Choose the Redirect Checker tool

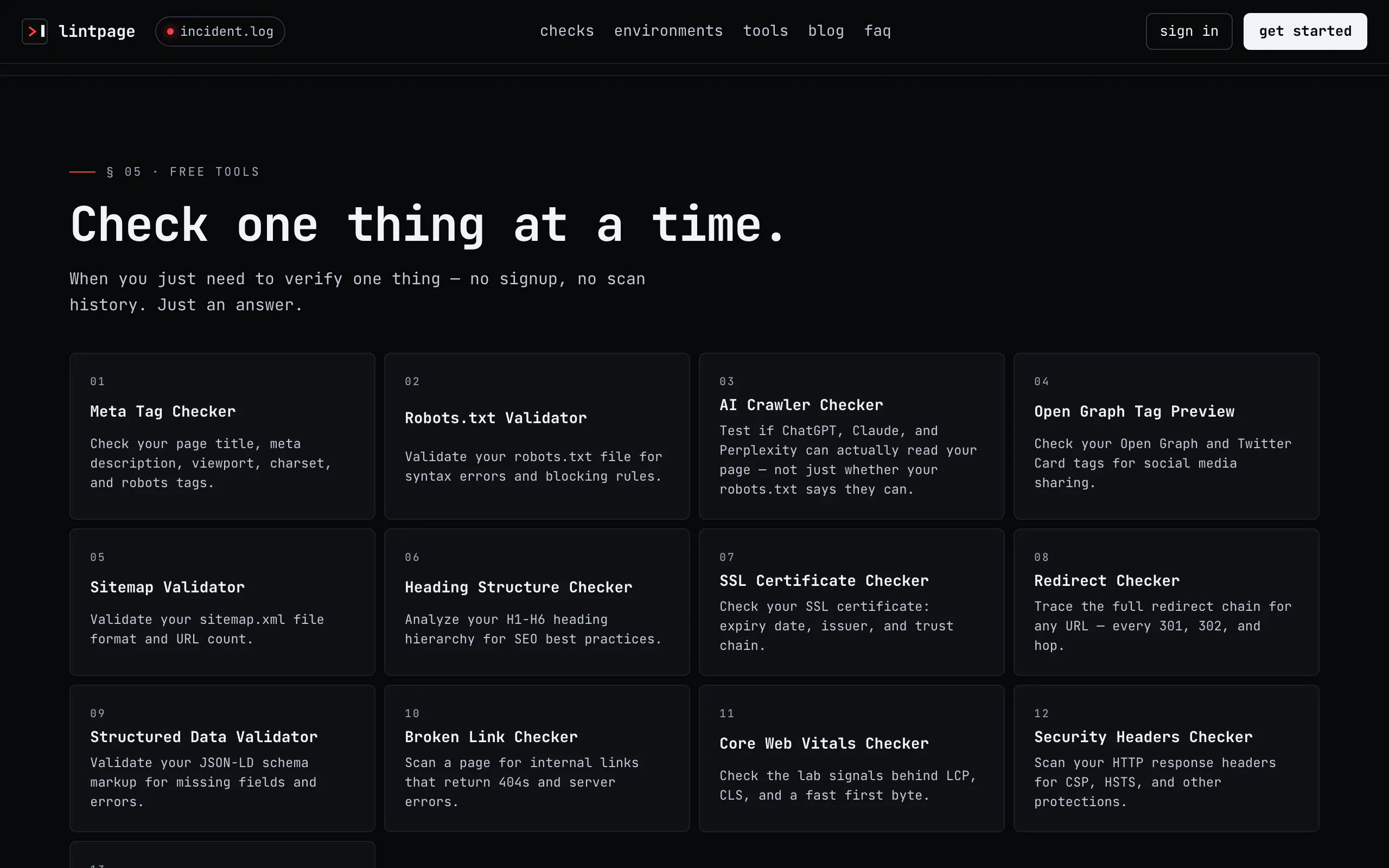[1165, 602]
